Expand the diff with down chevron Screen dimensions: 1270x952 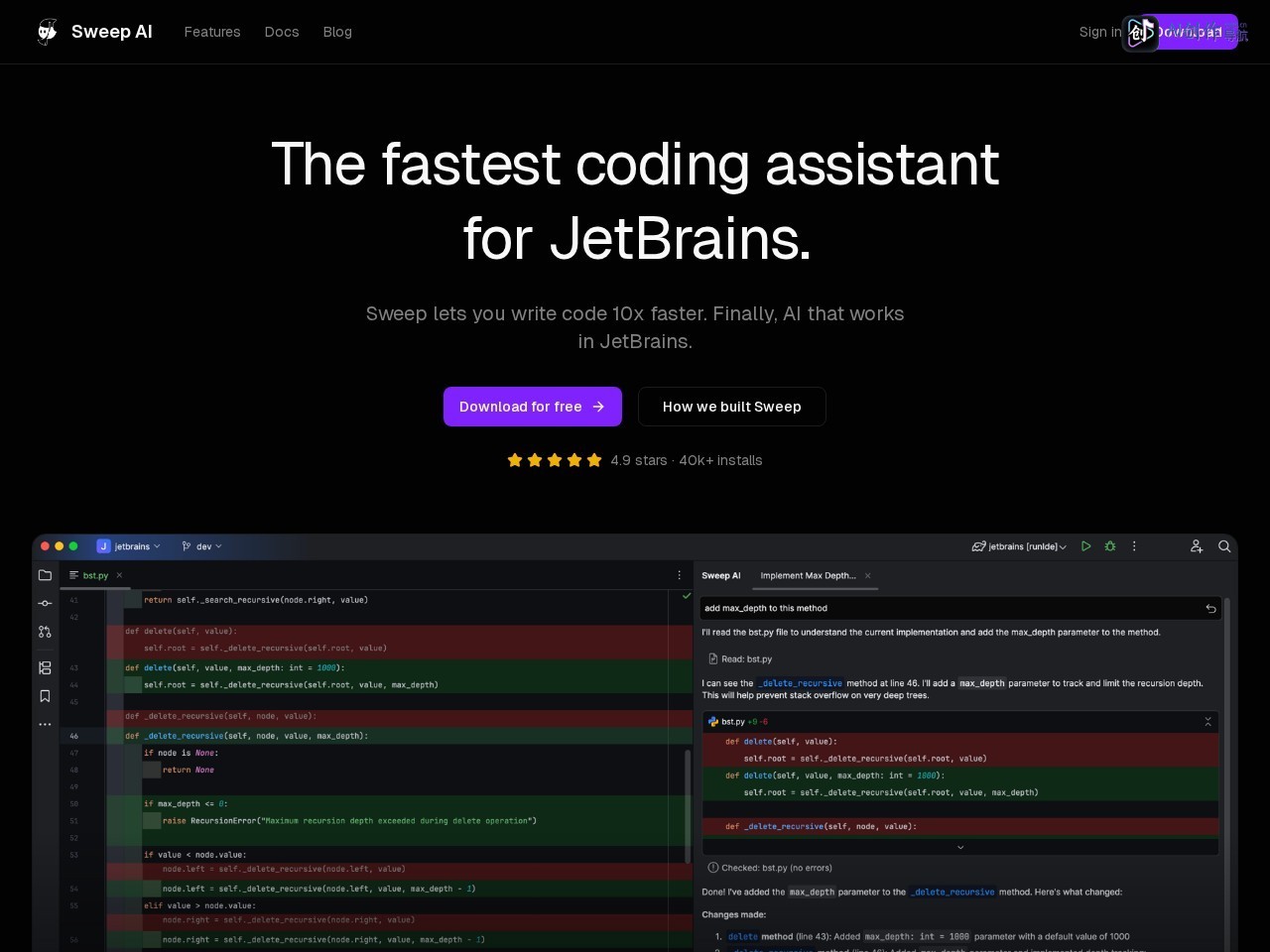coord(959,847)
